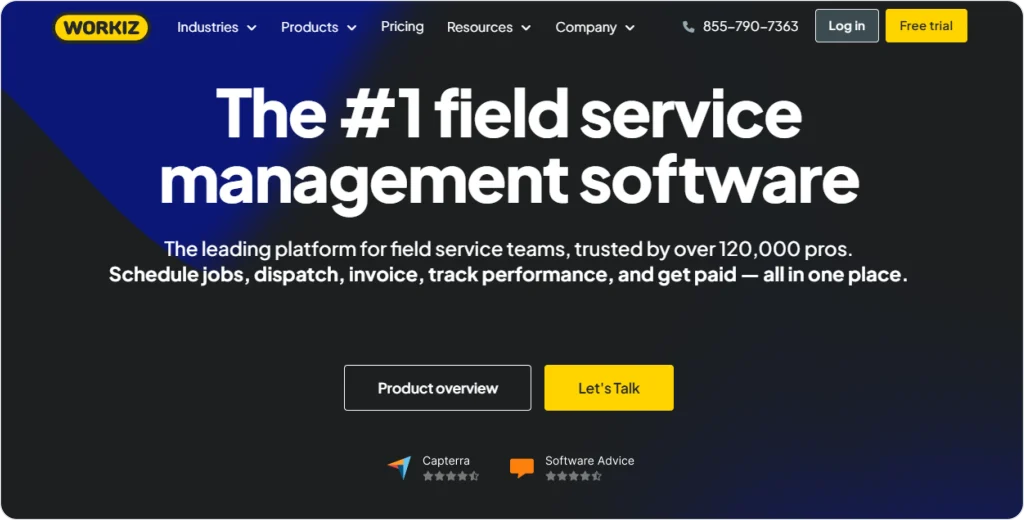Open the Software Advice review label

(590, 461)
